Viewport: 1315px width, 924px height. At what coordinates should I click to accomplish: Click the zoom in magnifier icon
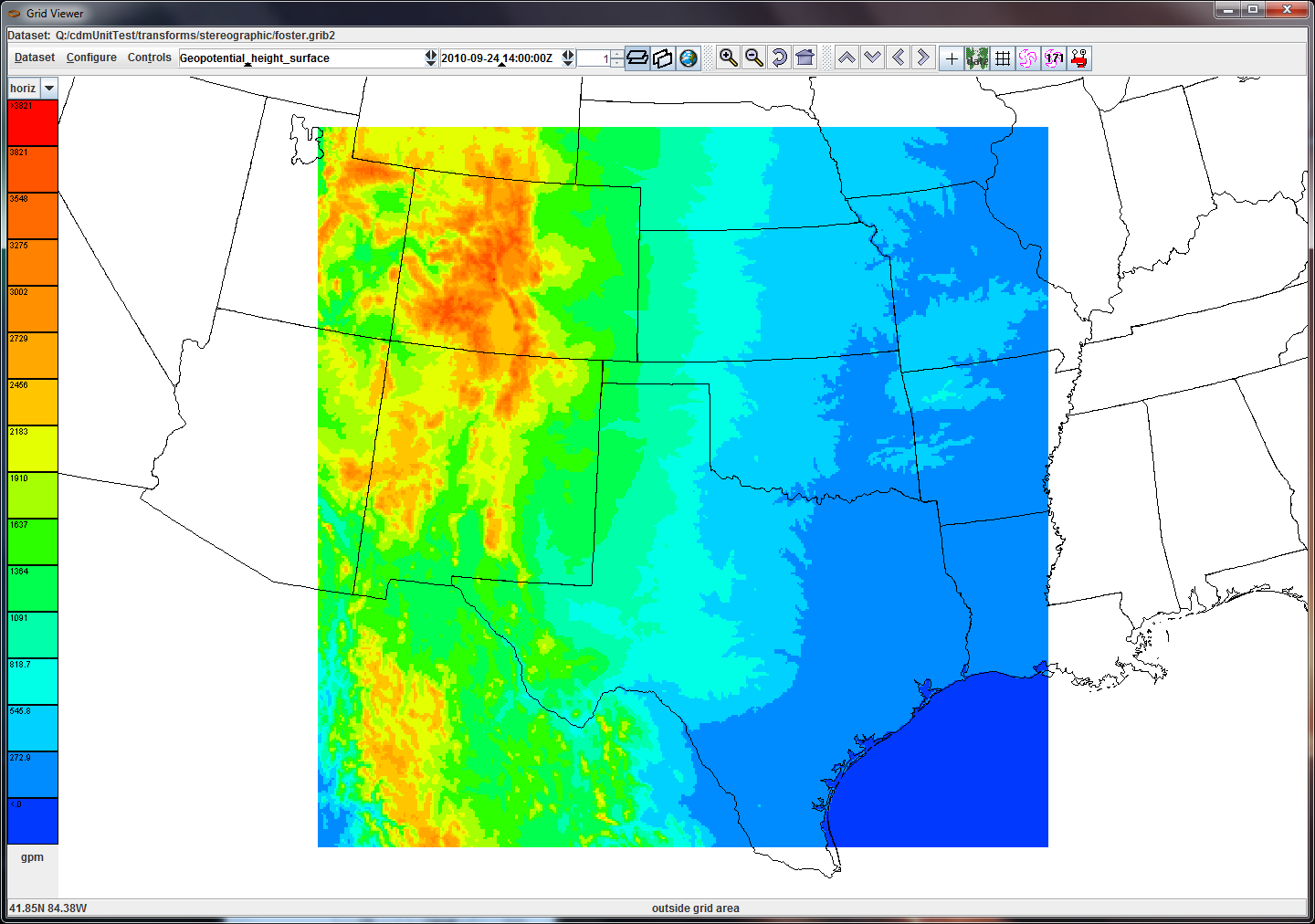(728, 58)
